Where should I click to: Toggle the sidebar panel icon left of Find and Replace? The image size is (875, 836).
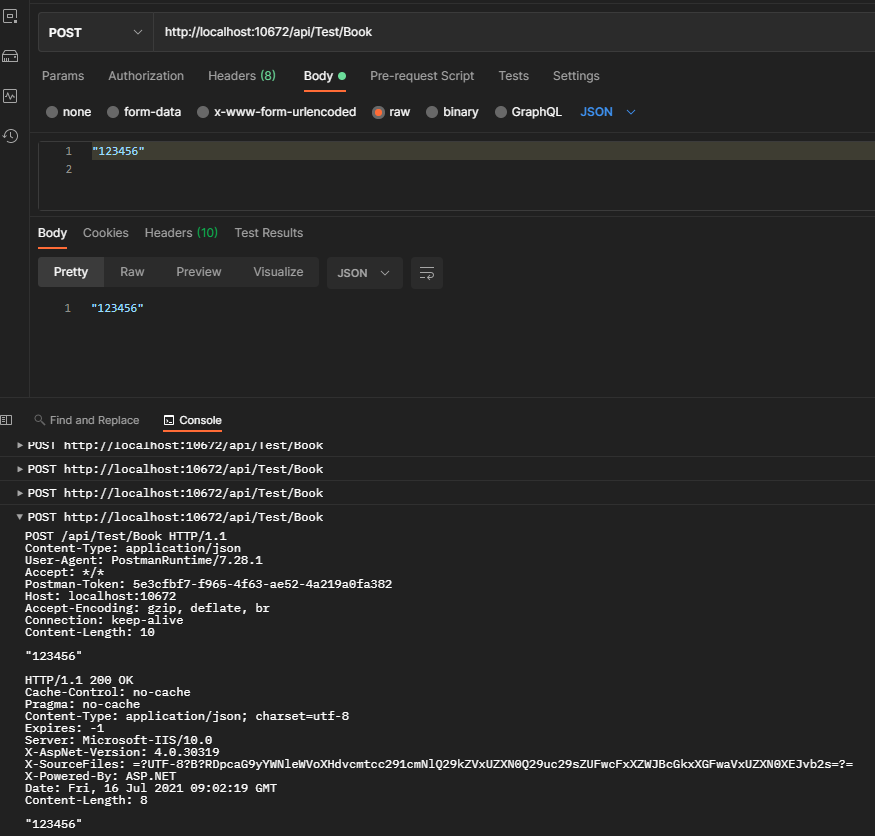click(6, 420)
